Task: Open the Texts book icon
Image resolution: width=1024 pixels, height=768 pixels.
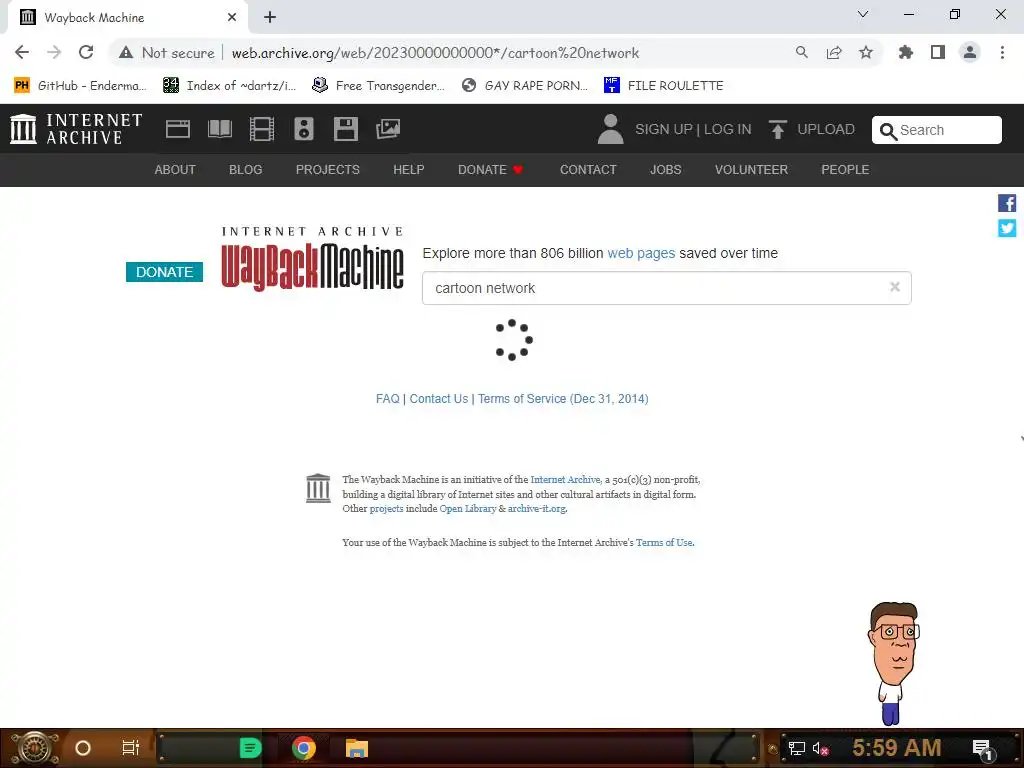Action: [x=219, y=129]
